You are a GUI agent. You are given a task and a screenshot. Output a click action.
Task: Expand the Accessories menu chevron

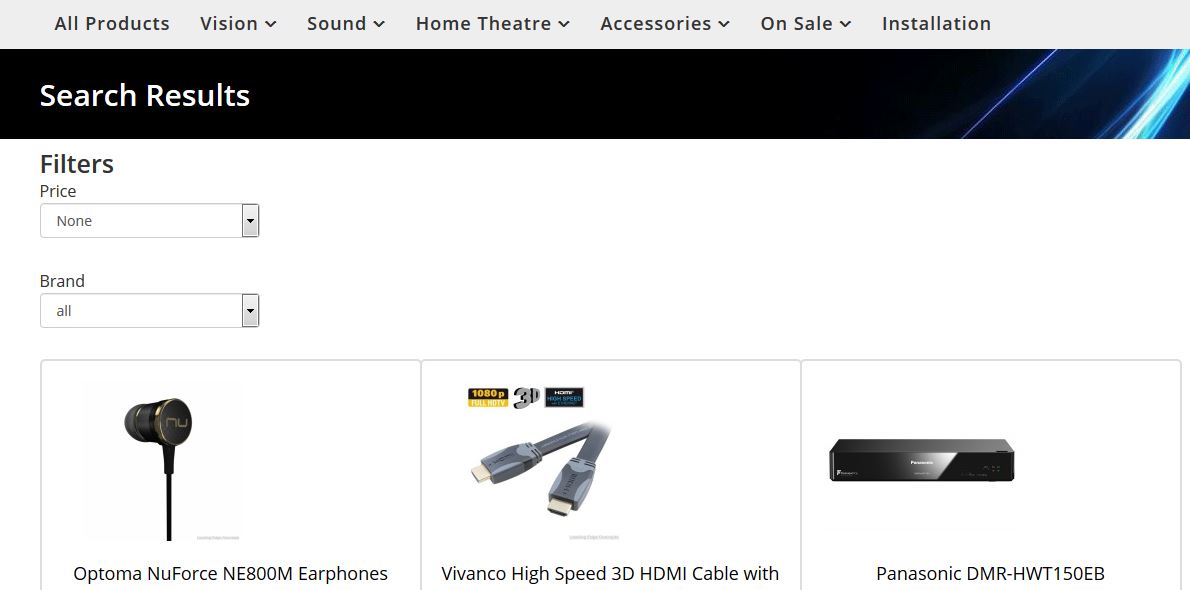(x=724, y=25)
